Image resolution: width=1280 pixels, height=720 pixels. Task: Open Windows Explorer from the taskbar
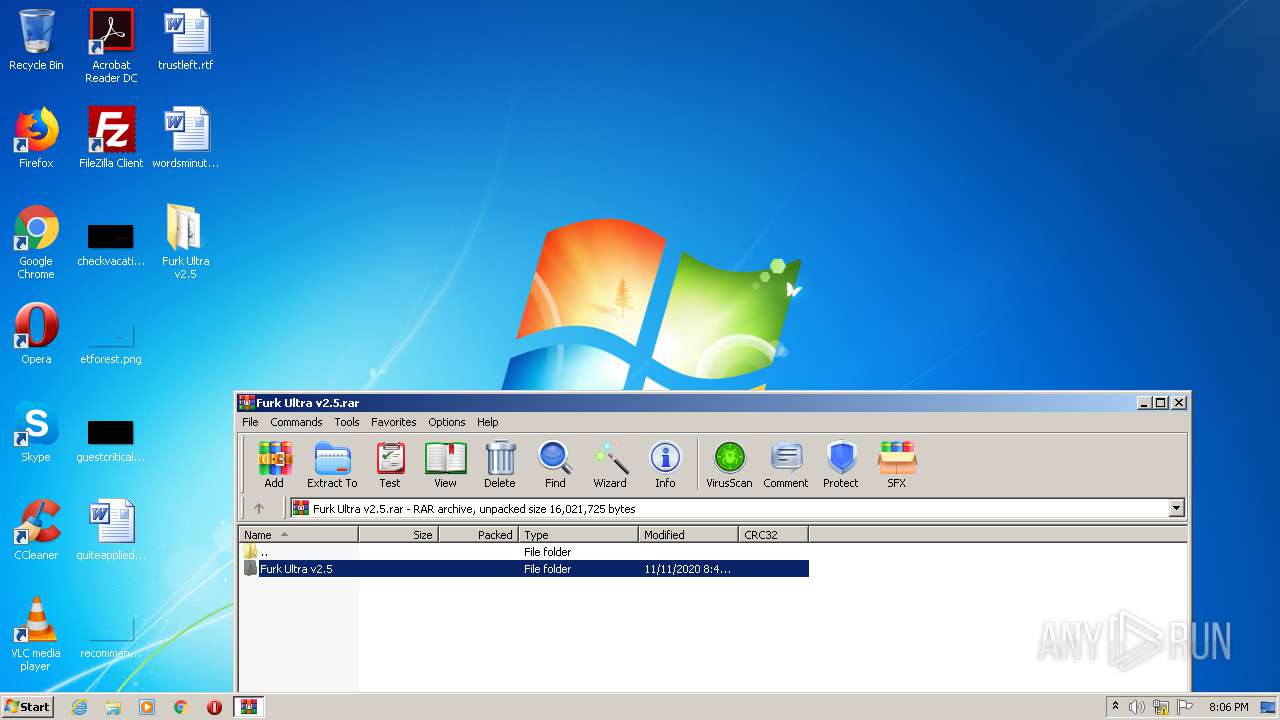113,707
